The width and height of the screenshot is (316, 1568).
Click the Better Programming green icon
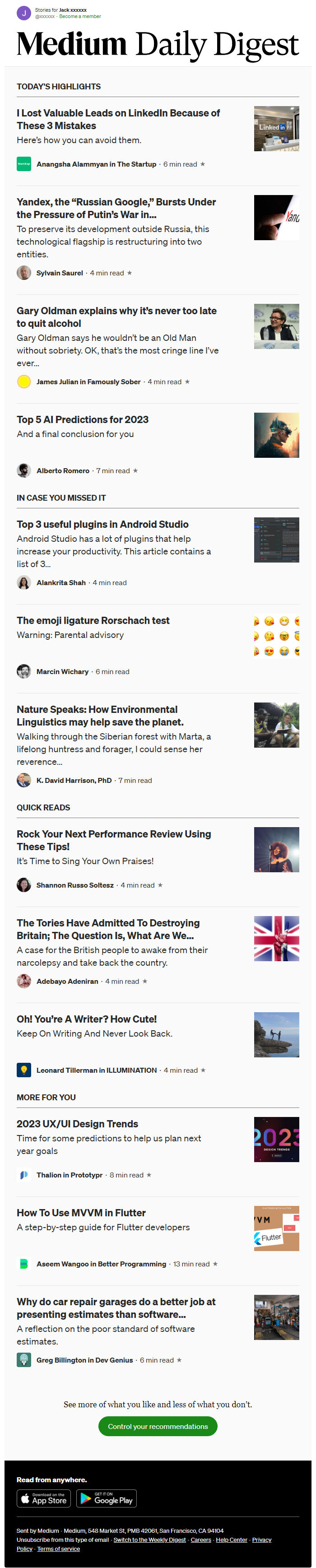pos(24,1264)
